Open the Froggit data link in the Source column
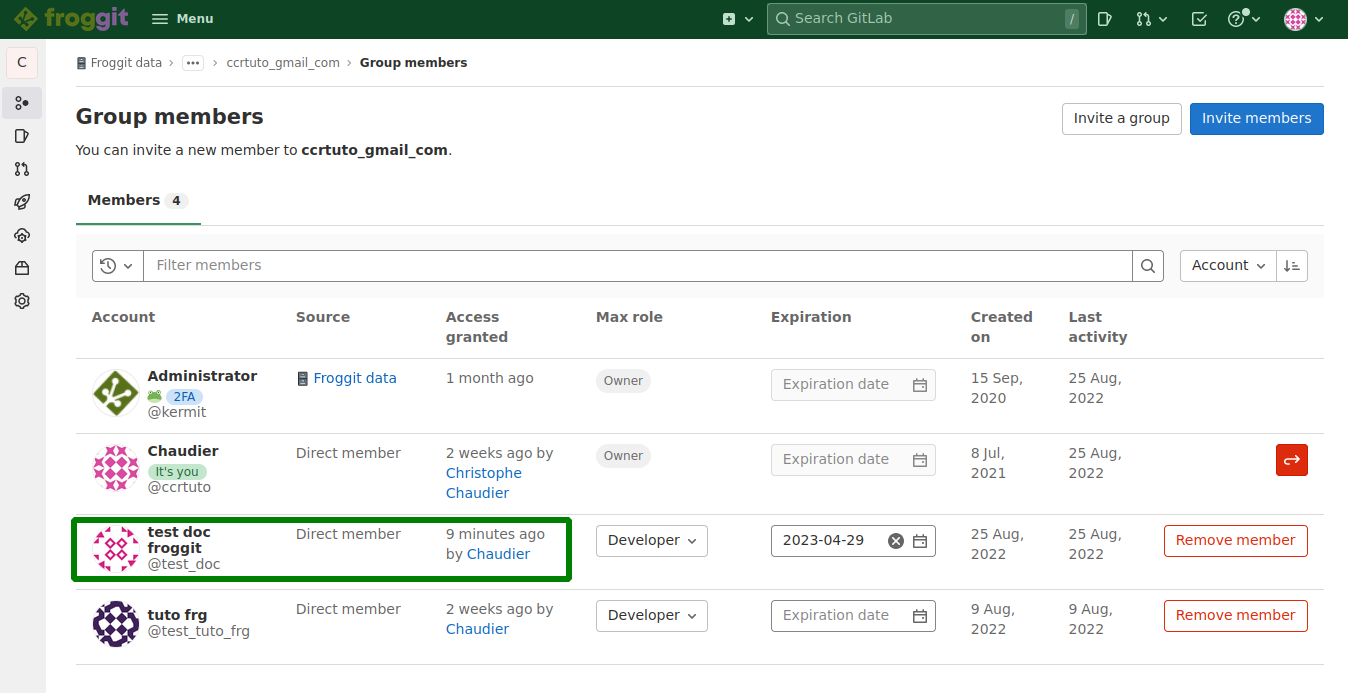 (354, 379)
